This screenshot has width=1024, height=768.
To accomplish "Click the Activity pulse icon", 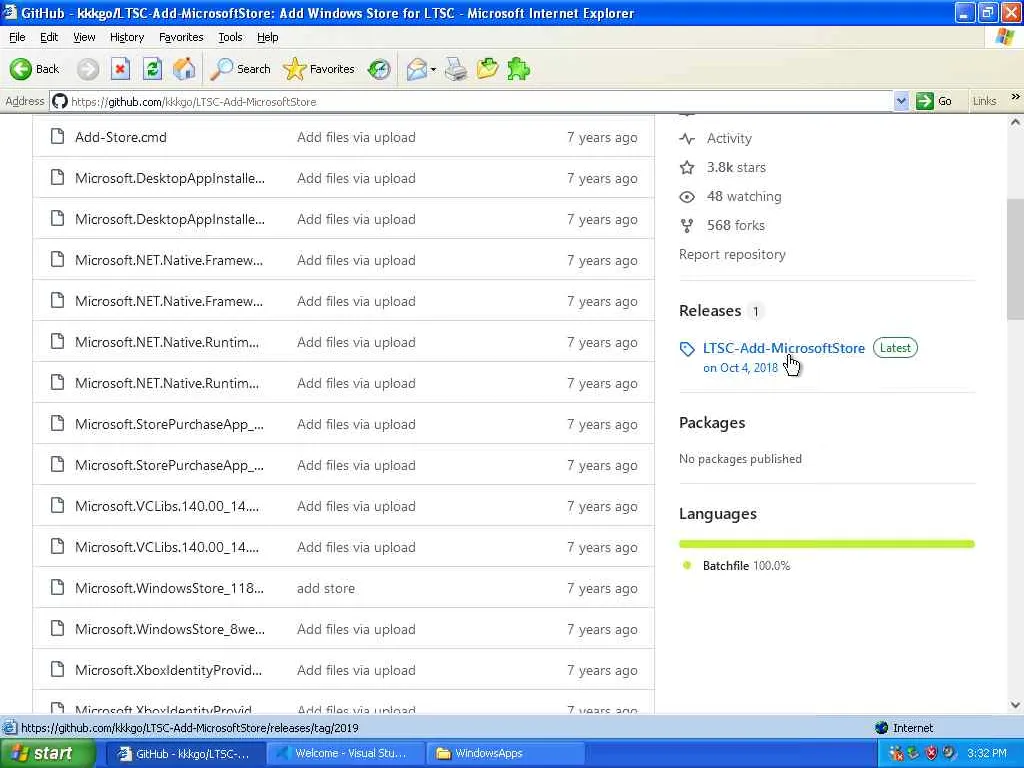I will click(687, 138).
